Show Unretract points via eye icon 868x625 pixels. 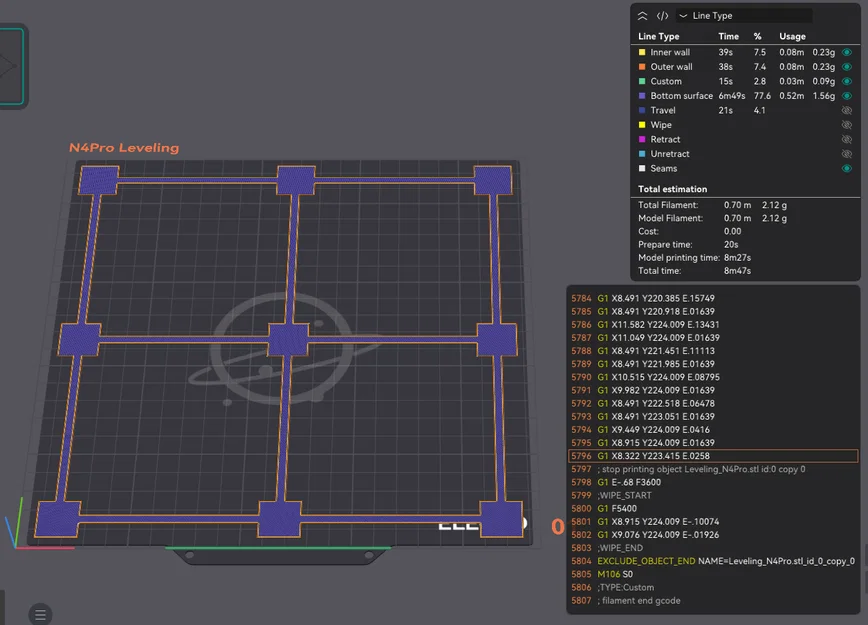click(x=846, y=153)
